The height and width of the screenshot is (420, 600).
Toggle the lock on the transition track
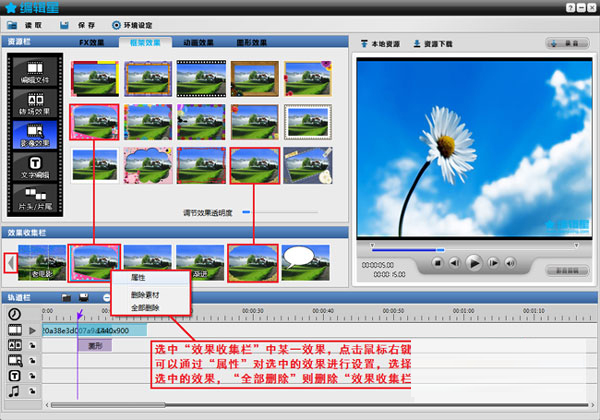[33, 345]
